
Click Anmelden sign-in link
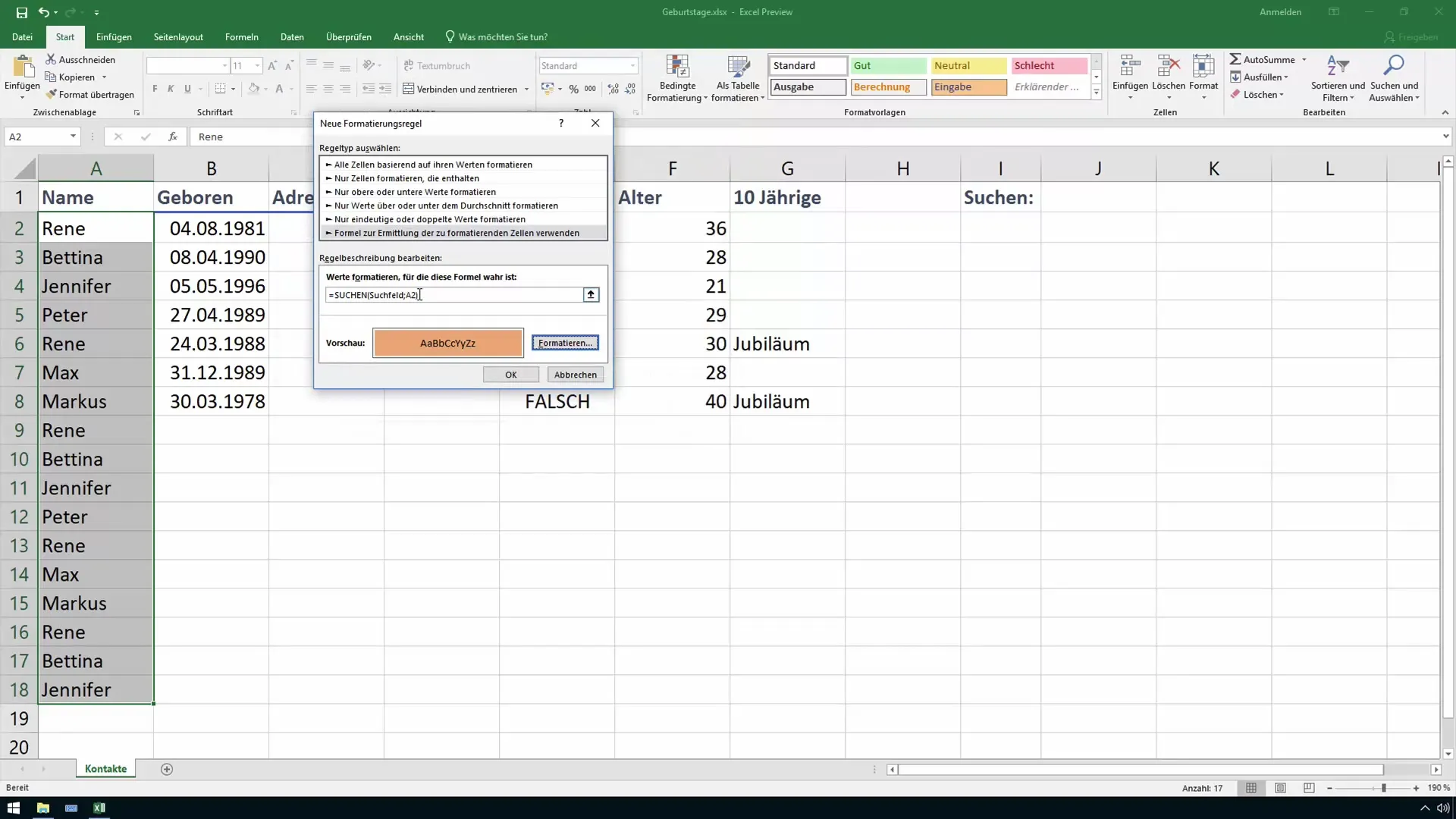[x=1280, y=12]
